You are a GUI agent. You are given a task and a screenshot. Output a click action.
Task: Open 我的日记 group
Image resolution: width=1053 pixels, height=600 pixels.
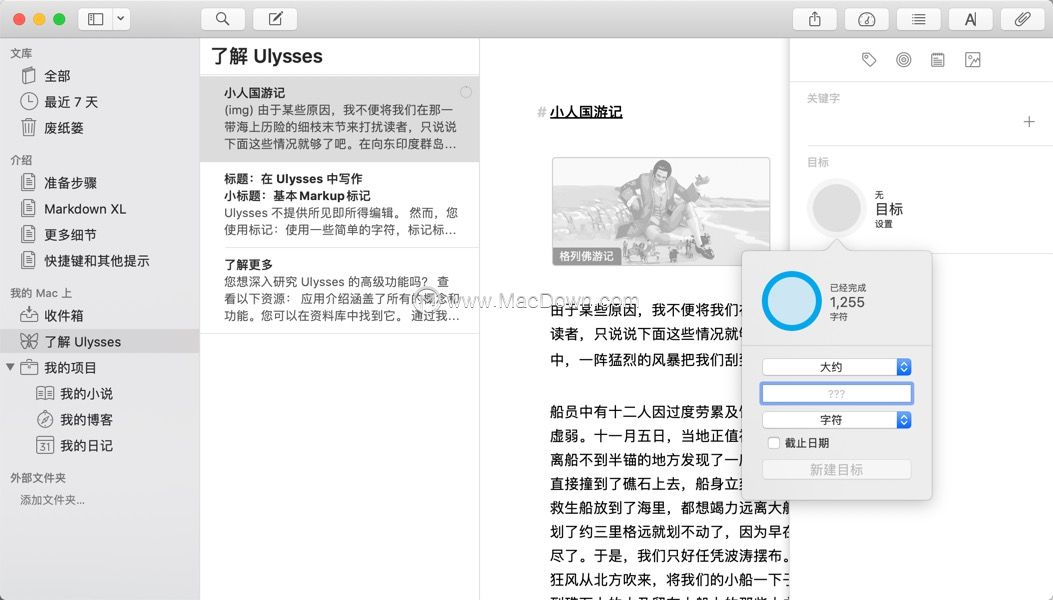point(99,445)
